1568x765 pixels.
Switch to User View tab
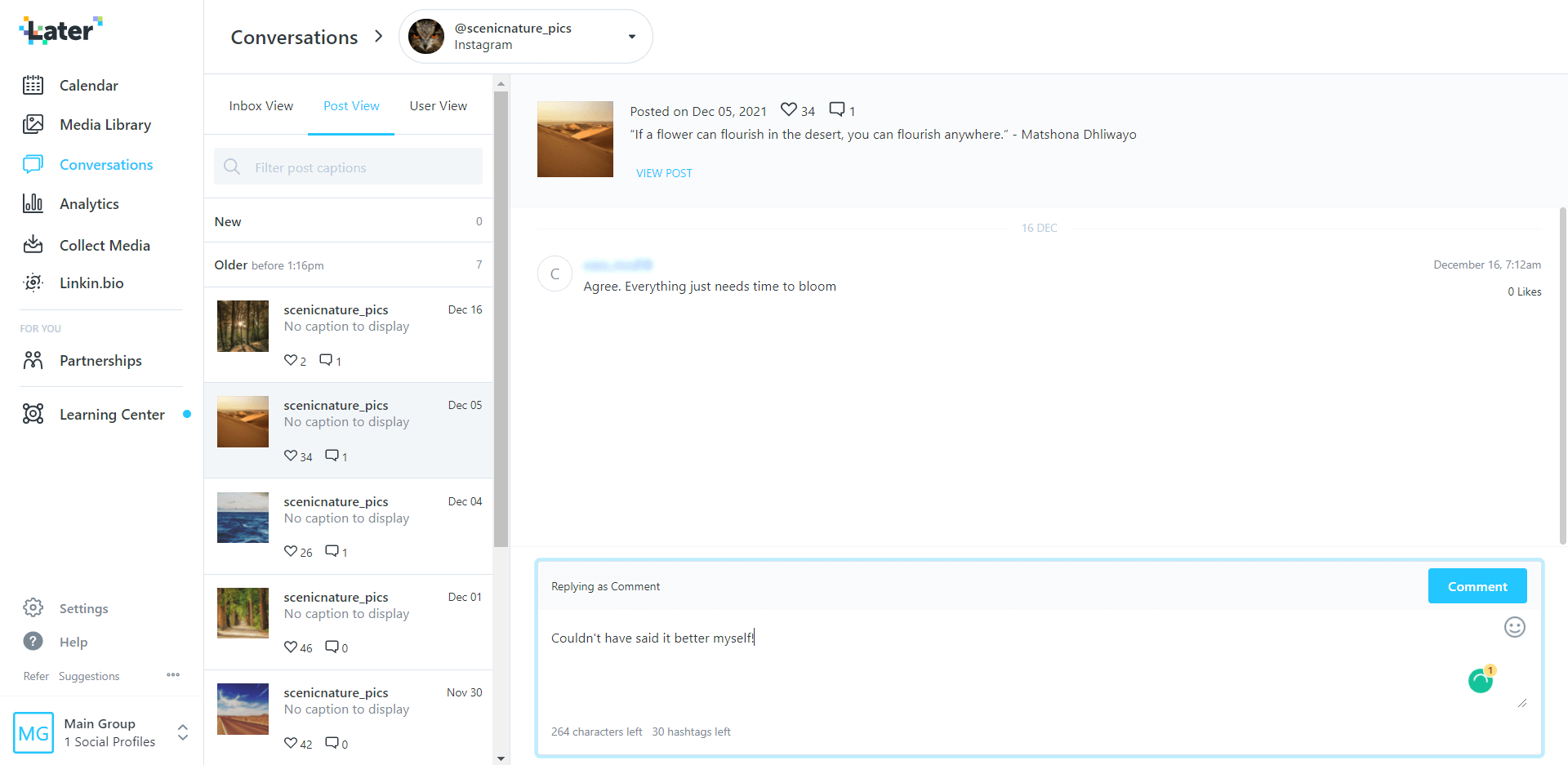pyautogui.click(x=439, y=106)
